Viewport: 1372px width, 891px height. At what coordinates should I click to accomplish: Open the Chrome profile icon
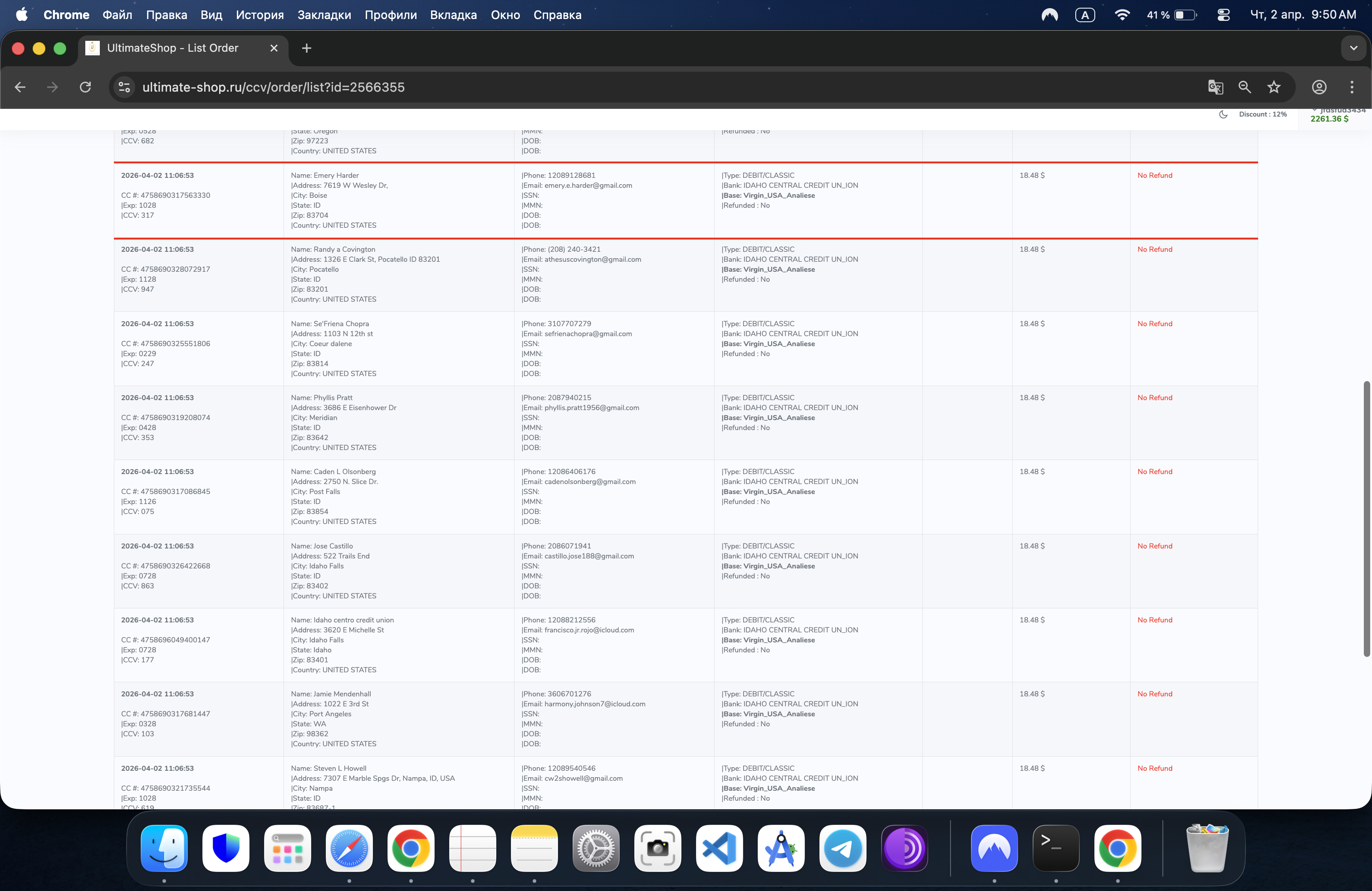click(x=1319, y=87)
